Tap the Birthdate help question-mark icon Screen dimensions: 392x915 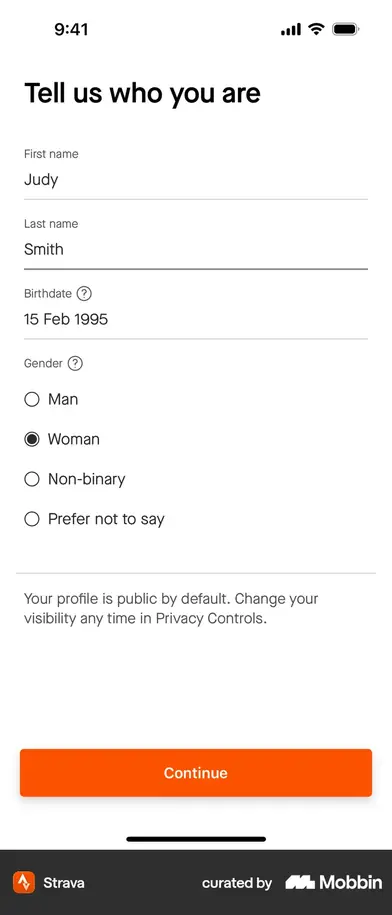(85, 294)
